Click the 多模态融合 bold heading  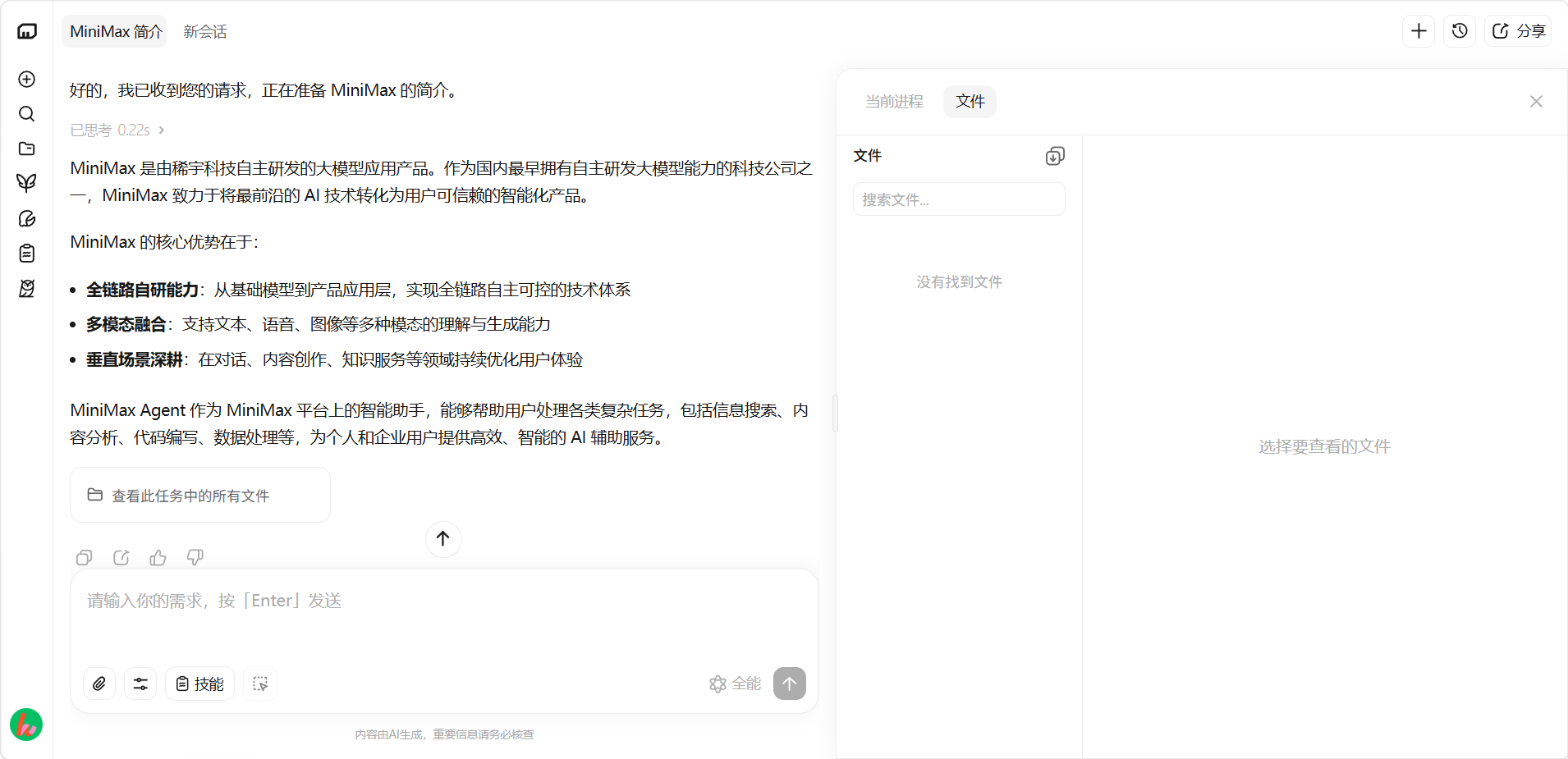126,324
